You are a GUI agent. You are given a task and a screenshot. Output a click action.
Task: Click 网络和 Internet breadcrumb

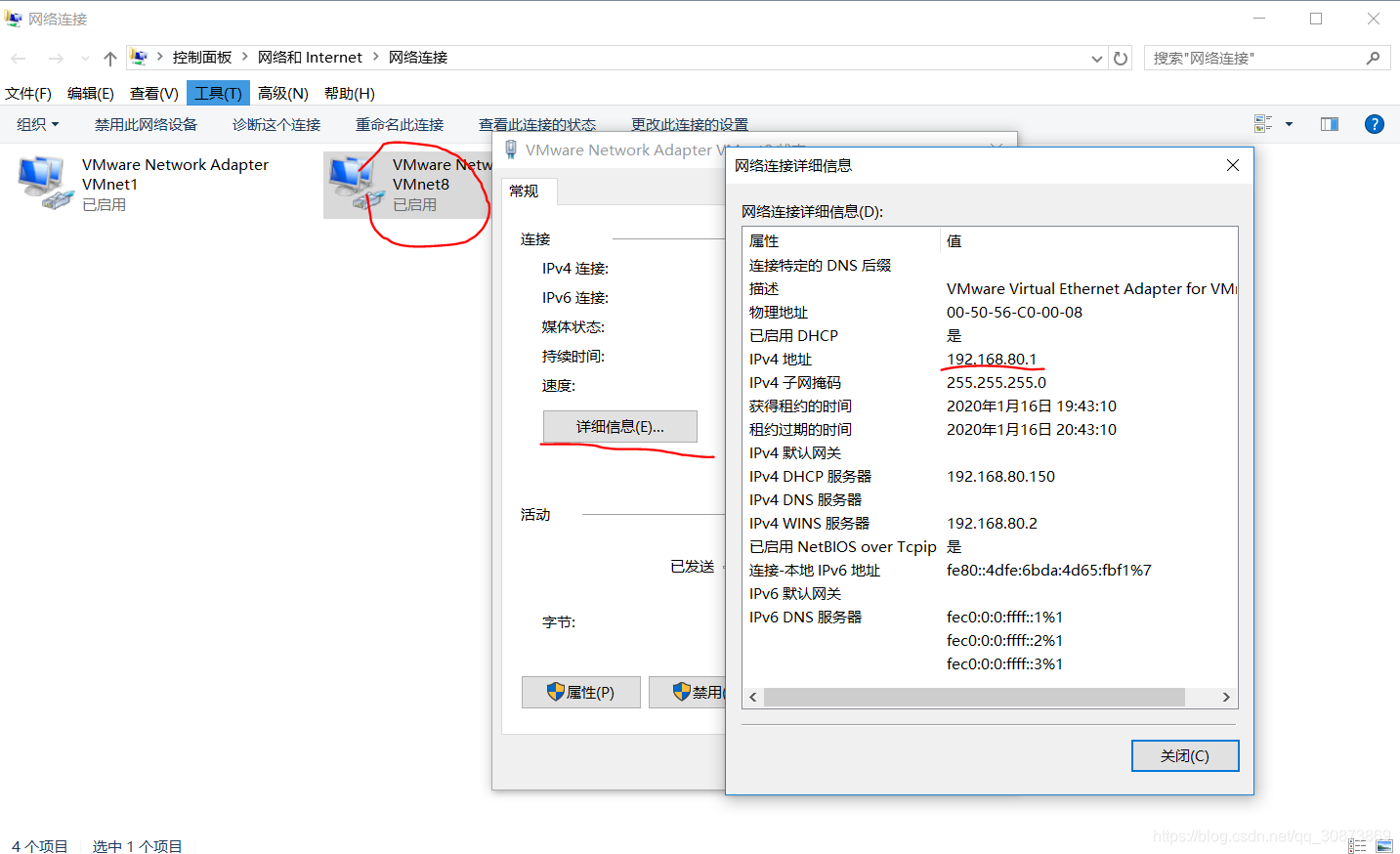pyautogui.click(x=310, y=58)
